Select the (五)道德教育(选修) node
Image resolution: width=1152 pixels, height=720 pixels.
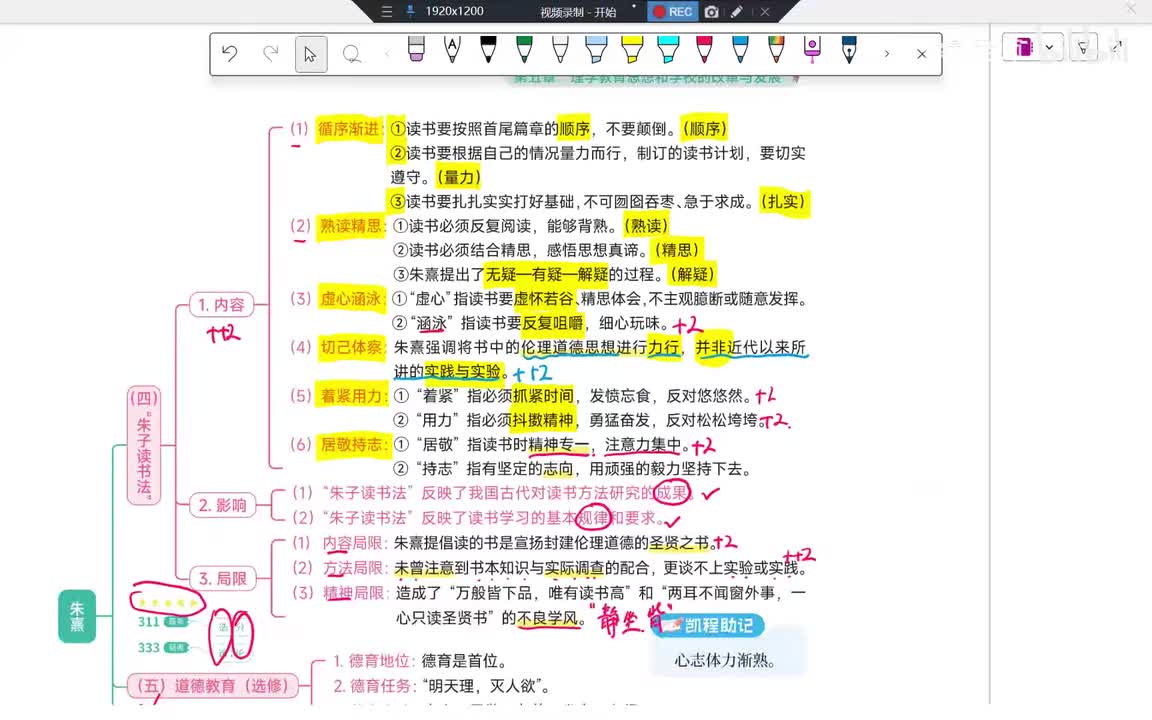[213, 685]
